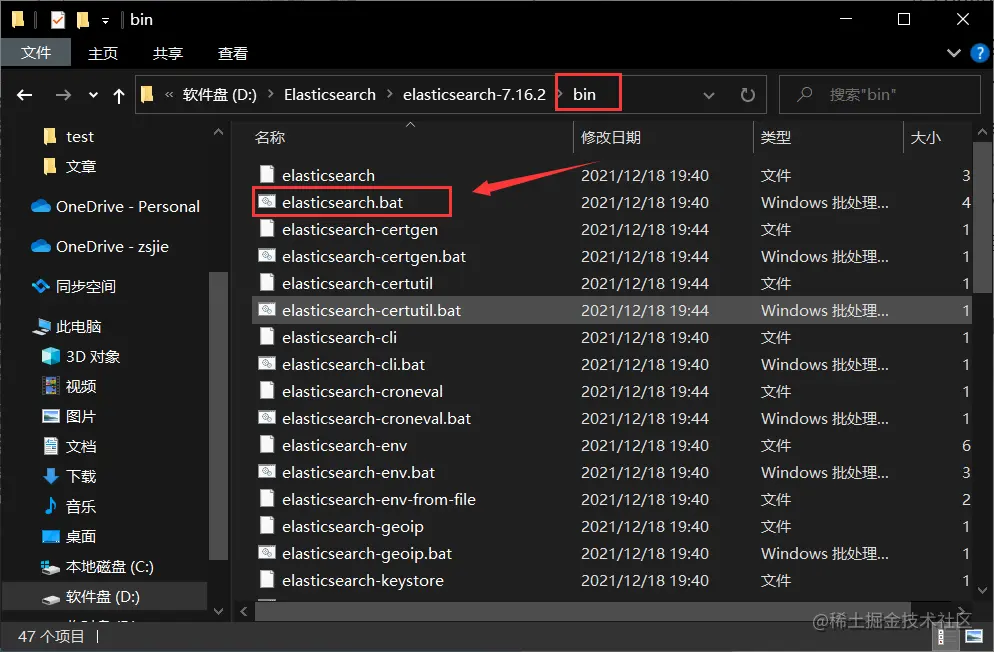Click the elasticsearch-env.bat file icon
Viewport: 994px width, 652px height.
click(x=267, y=472)
